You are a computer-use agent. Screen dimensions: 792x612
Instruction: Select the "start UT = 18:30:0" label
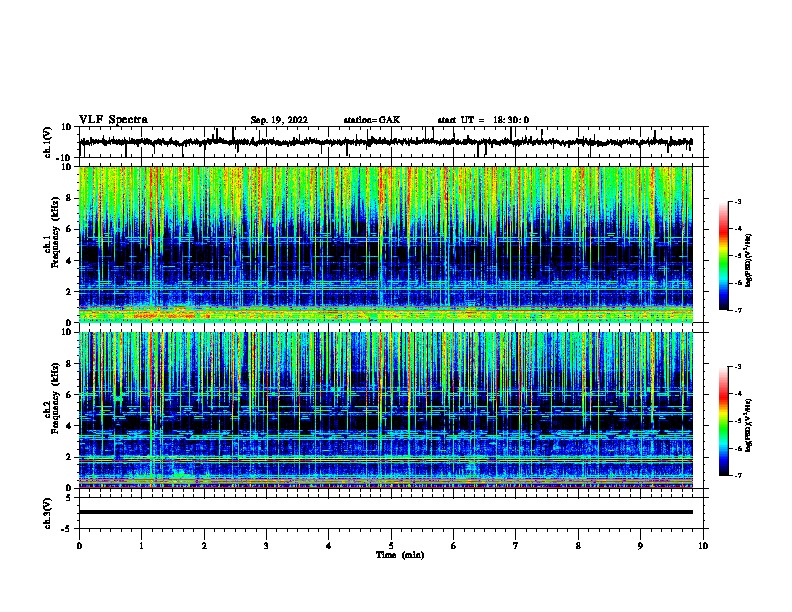point(483,120)
